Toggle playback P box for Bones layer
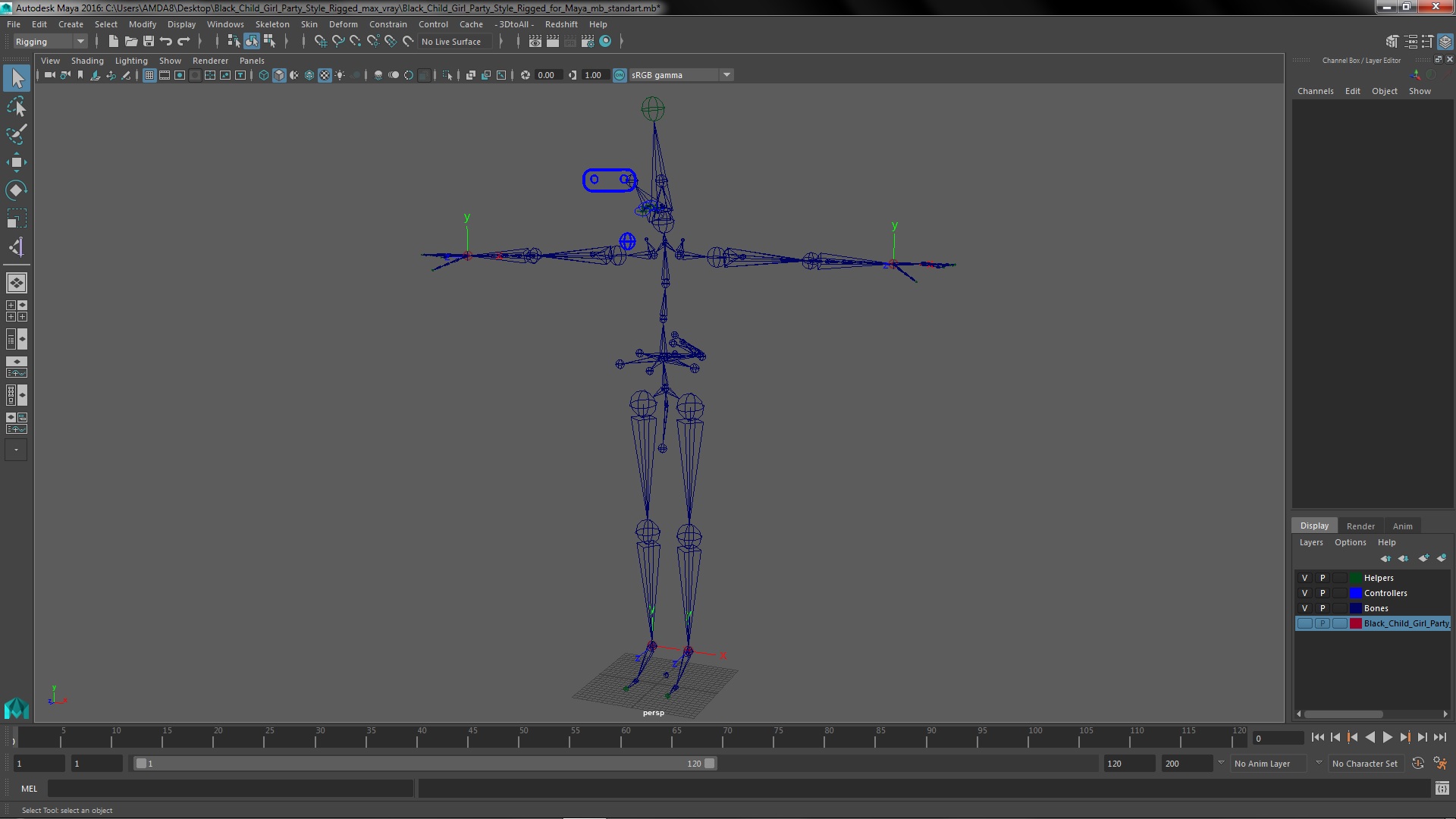The height and width of the screenshot is (819, 1456). point(1322,608)
